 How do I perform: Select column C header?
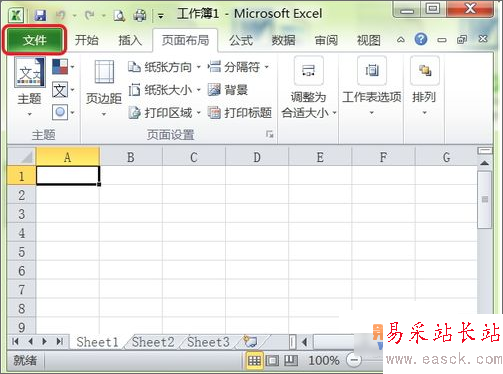click(194, 157)
